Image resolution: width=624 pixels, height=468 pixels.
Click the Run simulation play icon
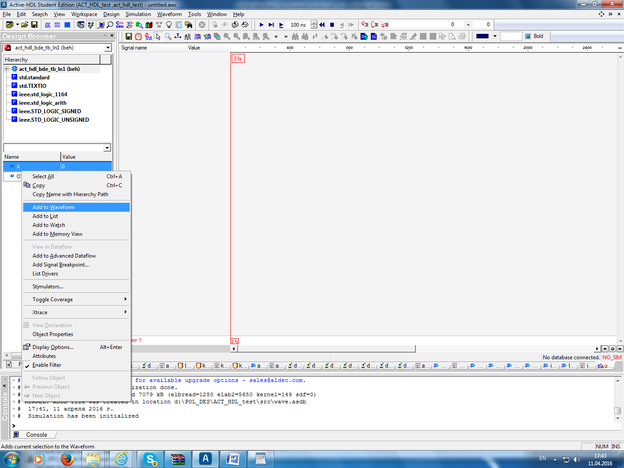[x=262, y=25]
